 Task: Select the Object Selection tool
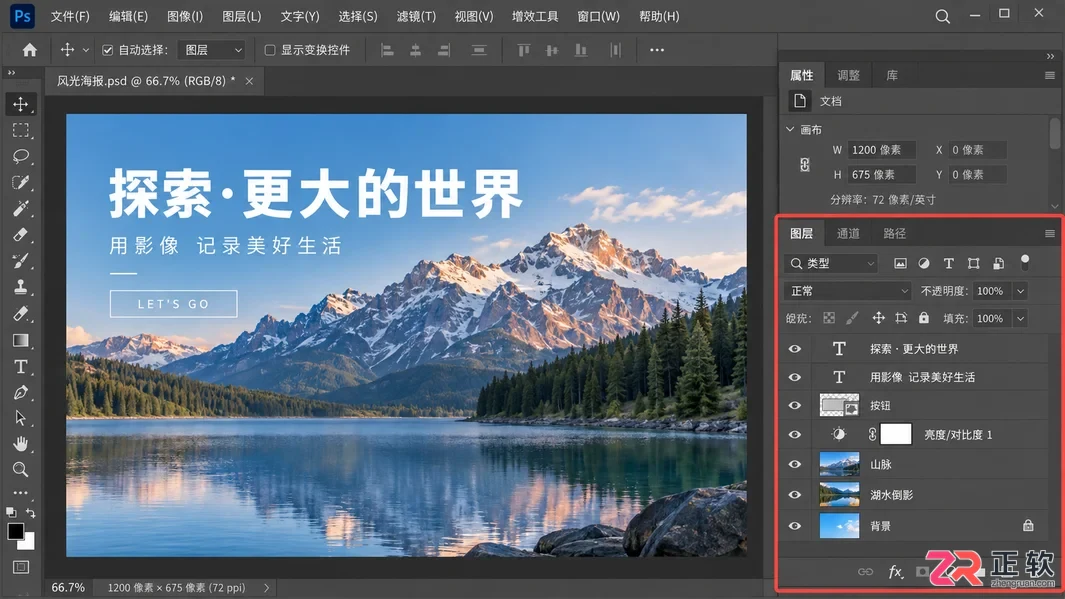click(20, 182)
